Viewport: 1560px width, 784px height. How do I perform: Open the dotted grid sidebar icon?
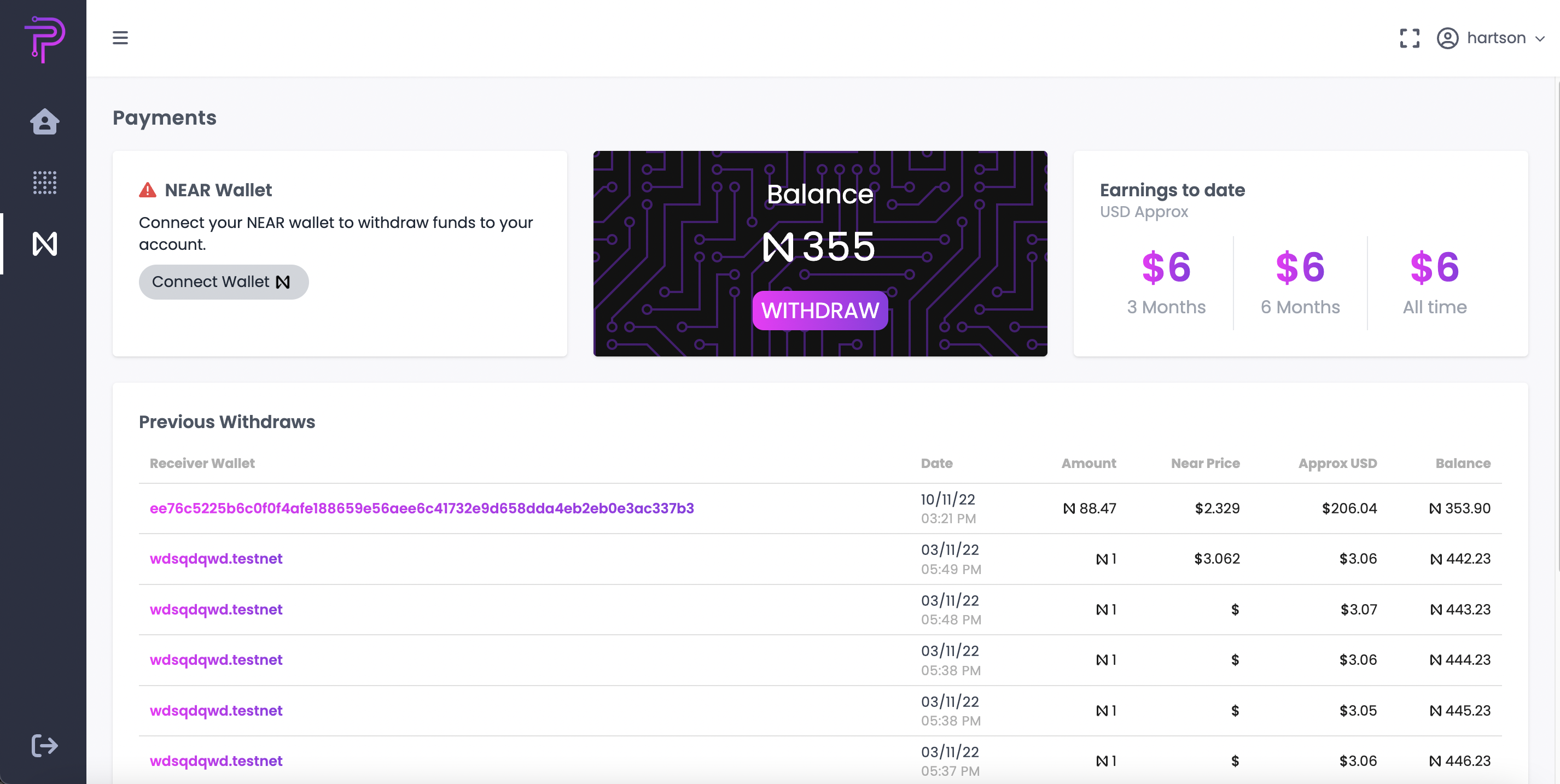tap(44, 182)
